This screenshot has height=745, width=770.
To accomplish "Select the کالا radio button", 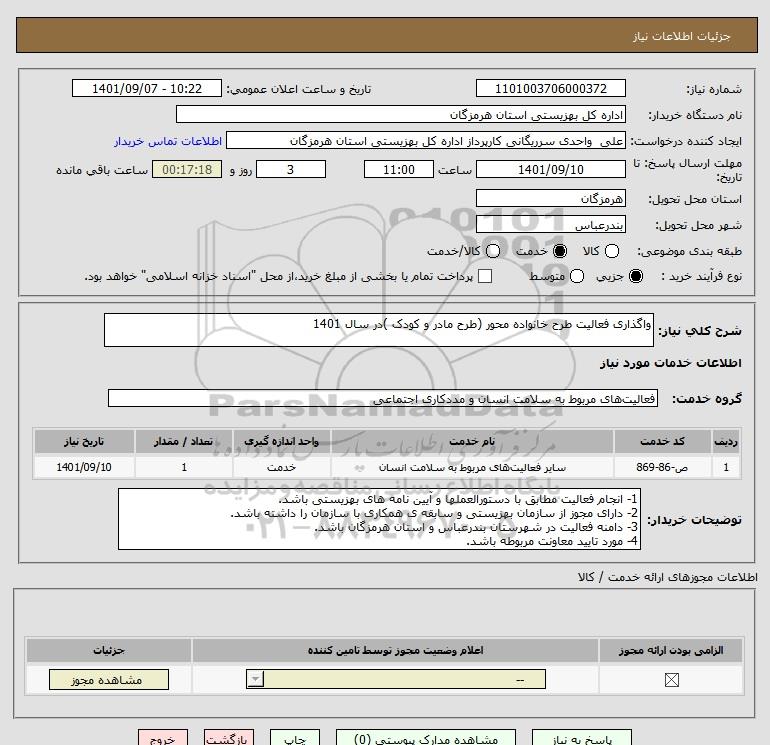I will (x=611, y=251).
